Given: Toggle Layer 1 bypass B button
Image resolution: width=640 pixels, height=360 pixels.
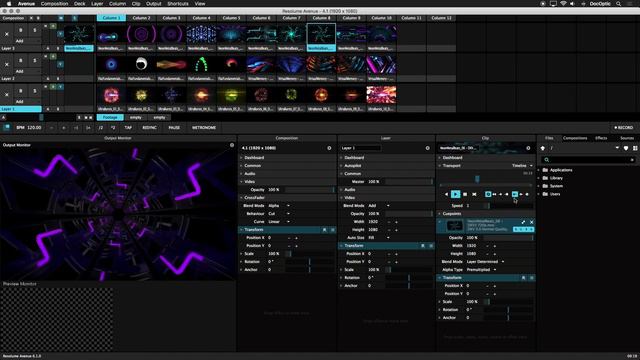Looking at the screenshot, I should 20,91.
